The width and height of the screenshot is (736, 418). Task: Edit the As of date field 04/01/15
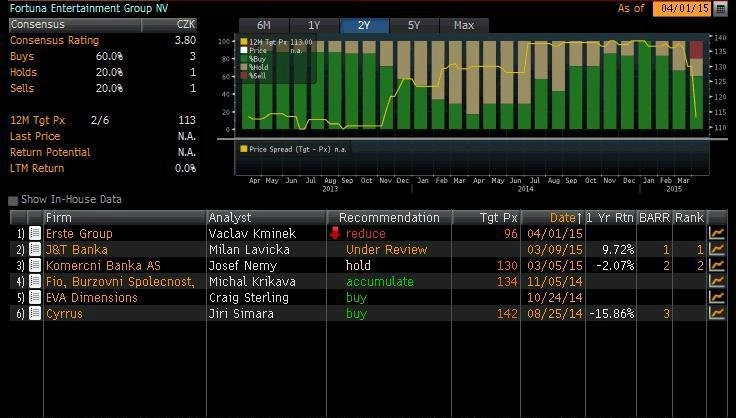pos(682,8)
